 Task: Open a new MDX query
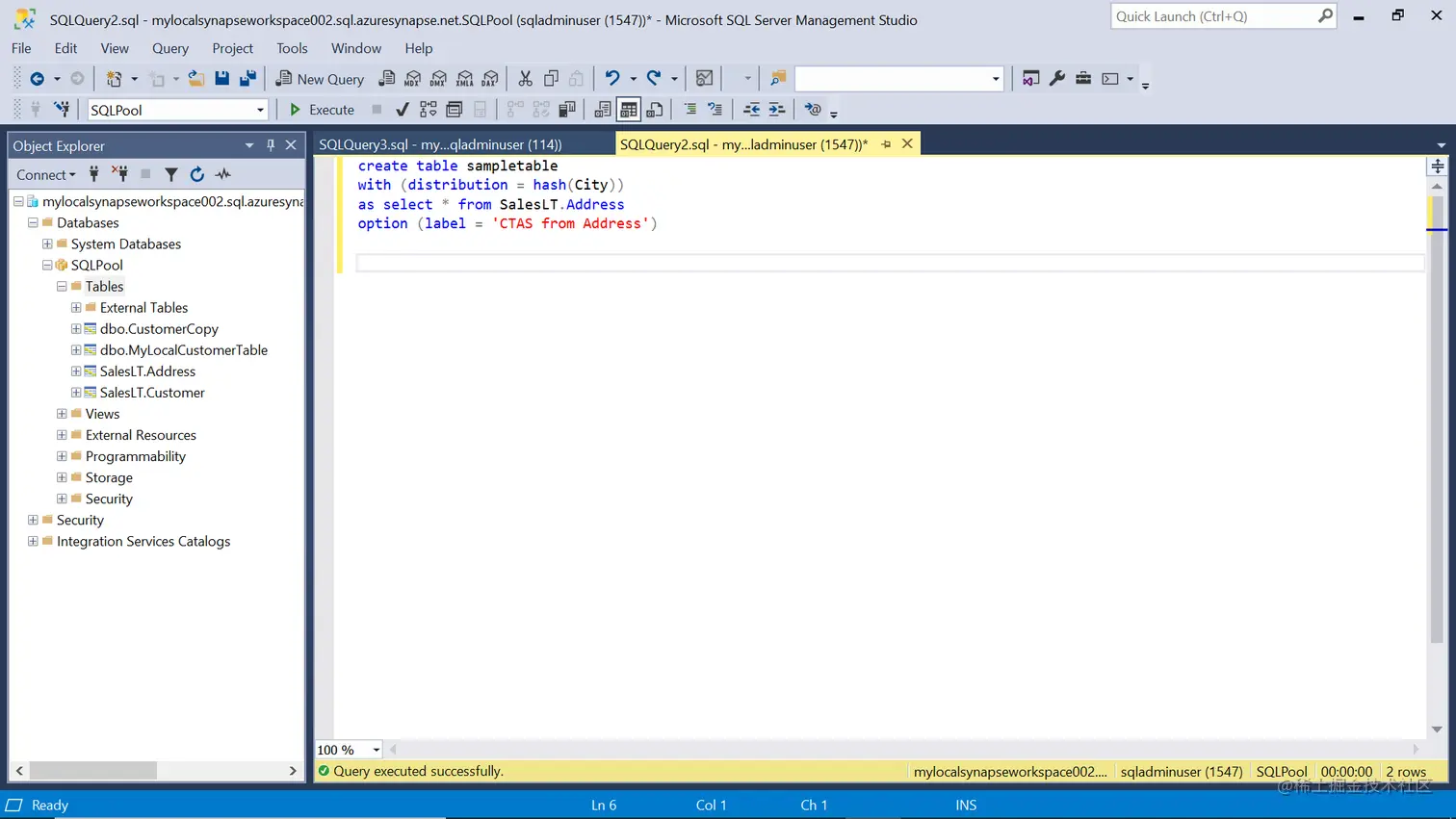[413, 79]
